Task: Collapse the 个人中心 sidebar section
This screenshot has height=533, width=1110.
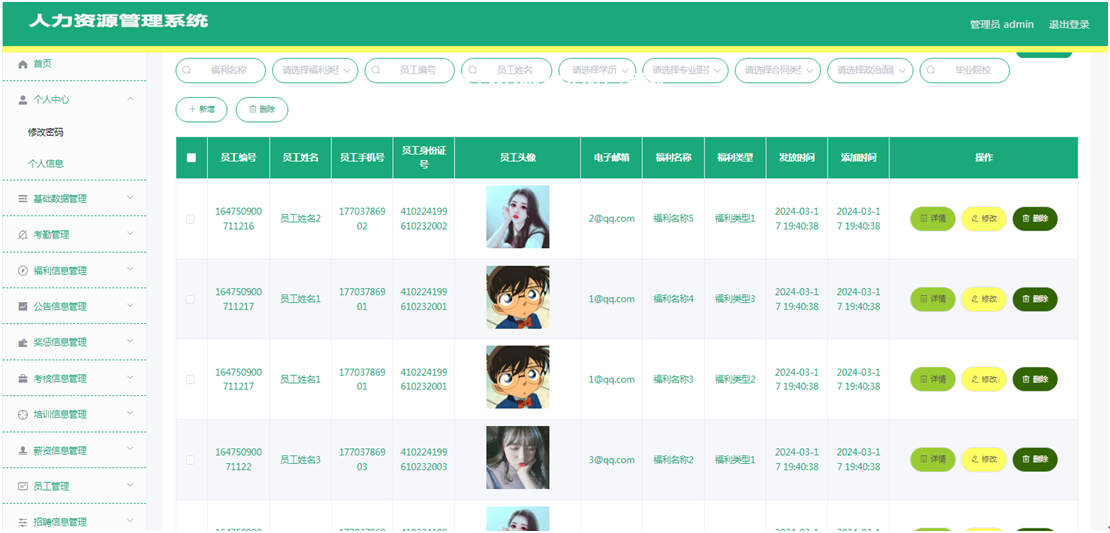Action: [130, 99]
